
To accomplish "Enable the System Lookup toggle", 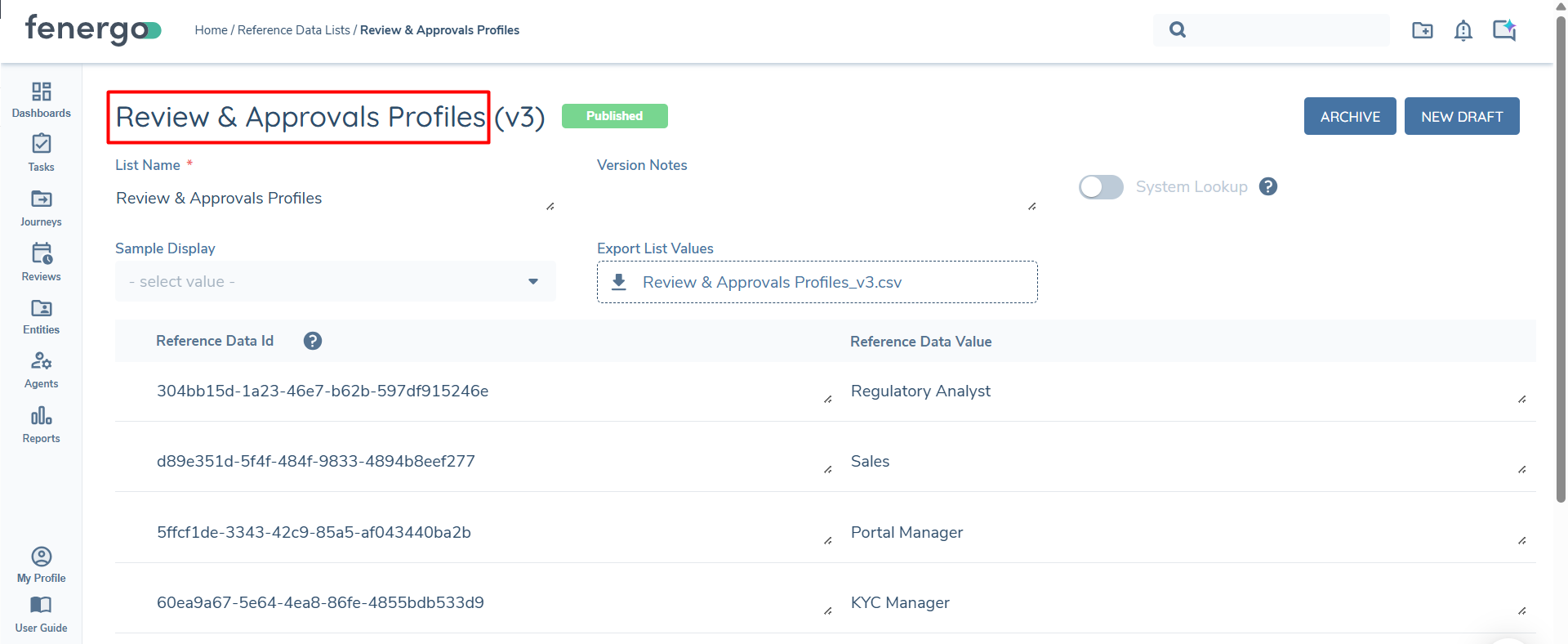I will pyautogui.click(x=1101, y=186).
